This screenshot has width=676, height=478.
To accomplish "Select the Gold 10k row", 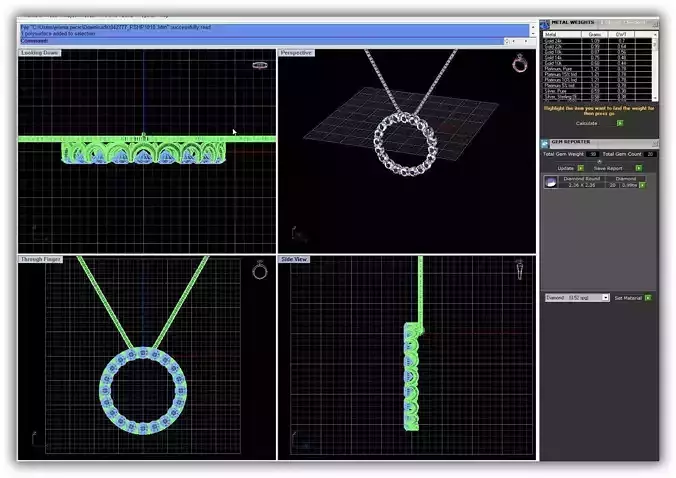I will [597, 63].
